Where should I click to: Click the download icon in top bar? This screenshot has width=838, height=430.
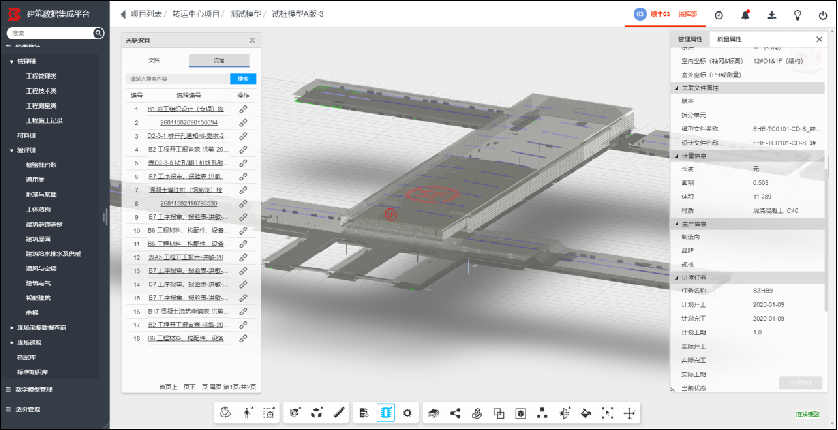[x=771, y=15]
